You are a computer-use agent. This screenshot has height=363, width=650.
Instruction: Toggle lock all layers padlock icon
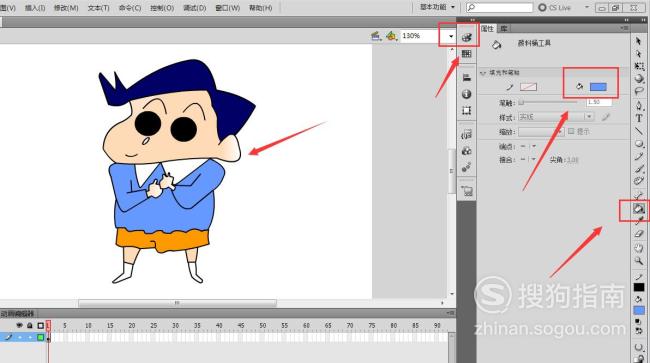pyautogui.click(x=29, y=326)
